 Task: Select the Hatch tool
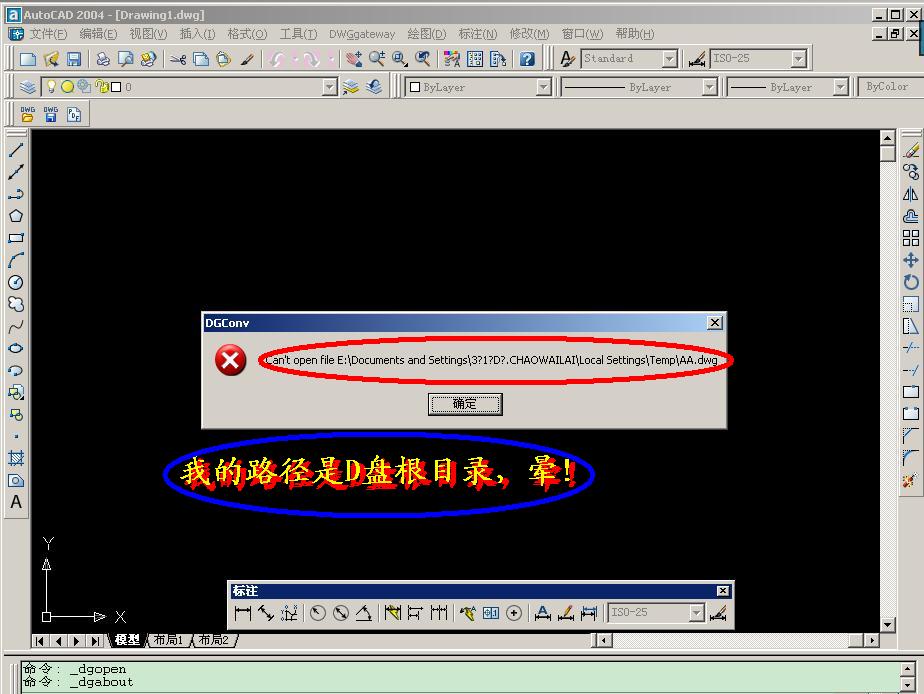(16, 458)
